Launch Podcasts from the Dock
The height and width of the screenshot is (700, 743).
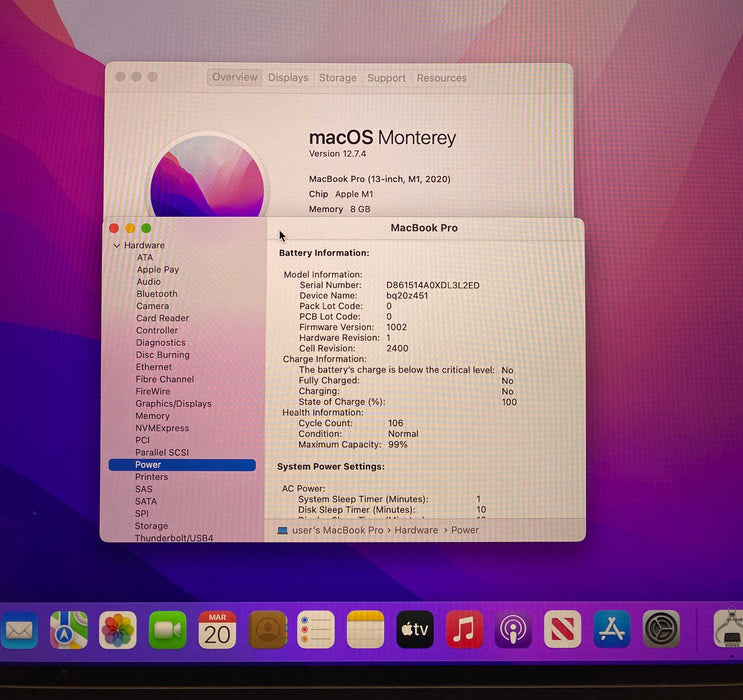pyautogui.click(x=514, y=630)
